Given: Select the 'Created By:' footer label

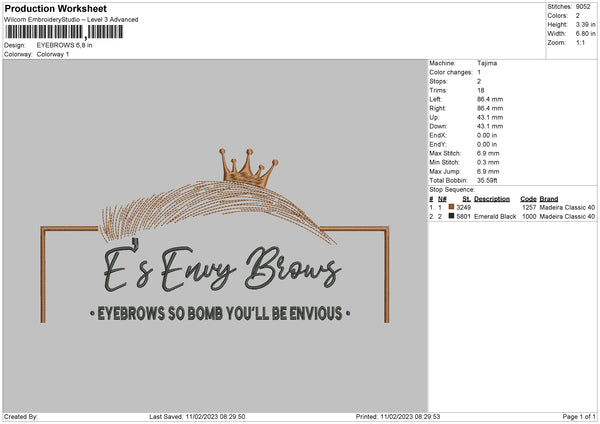Looking at the screenshot, I should tap(21, 417).
